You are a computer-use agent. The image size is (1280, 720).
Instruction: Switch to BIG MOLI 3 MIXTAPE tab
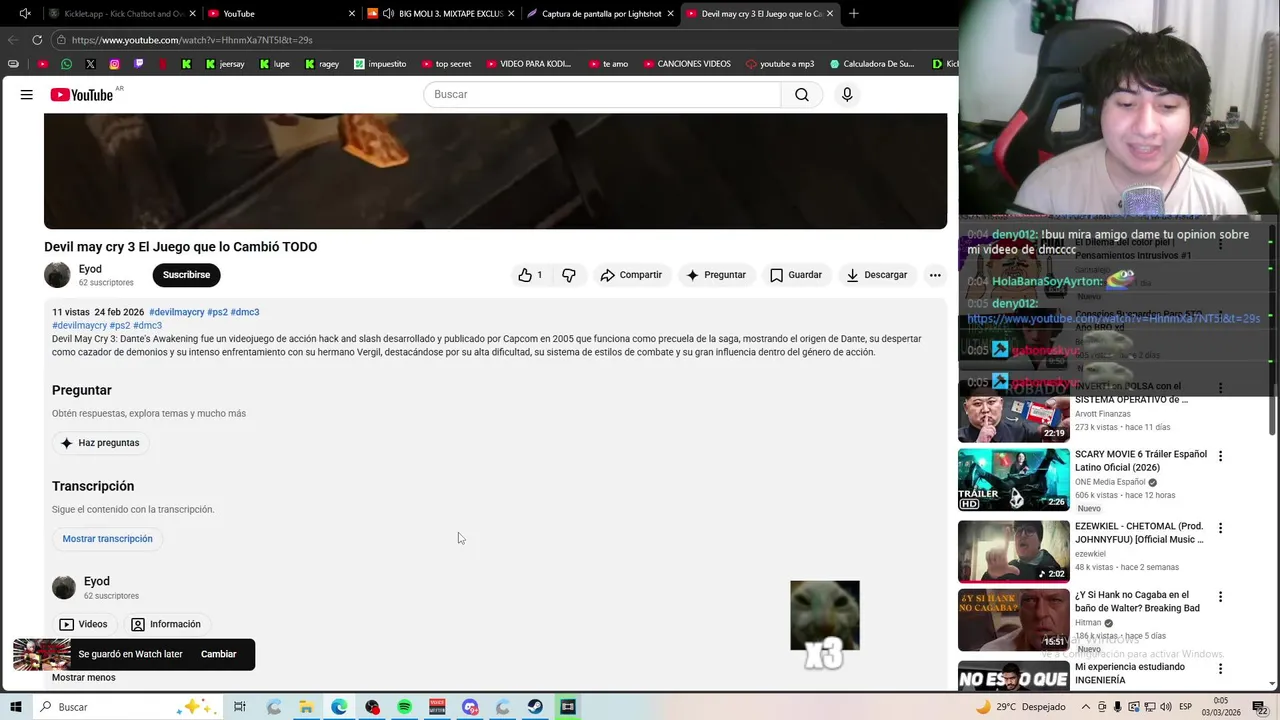pos(440,14)
